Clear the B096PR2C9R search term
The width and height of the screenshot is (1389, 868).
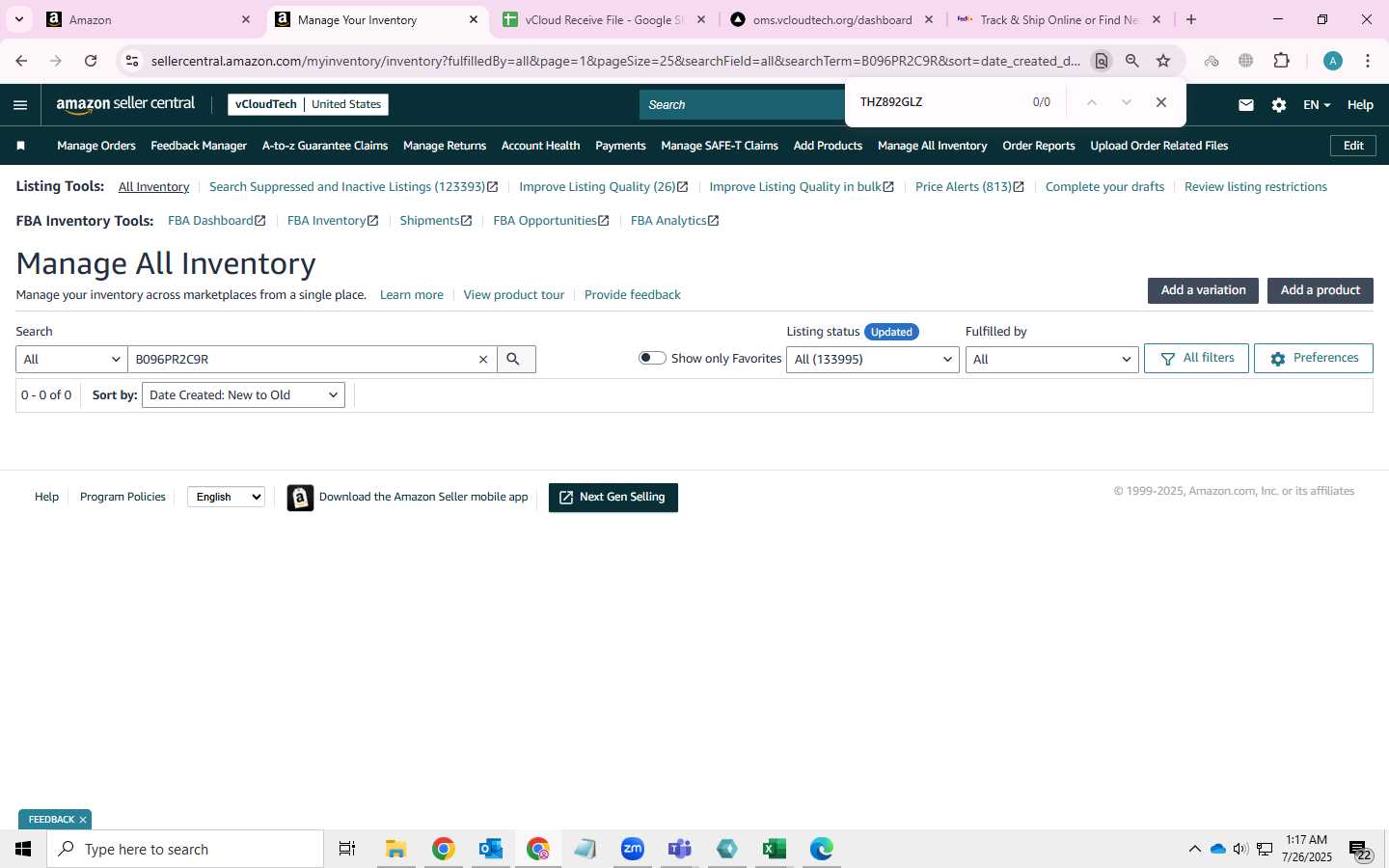(x=483, y=359)
